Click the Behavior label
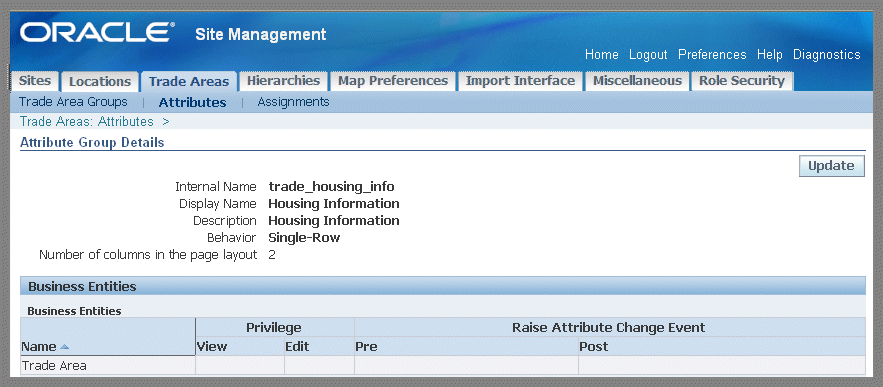The width and height of the screenshot is (883, 387). pos(231,238)
